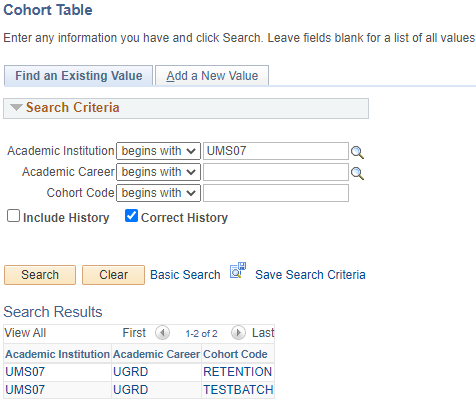This screenshot has width=476, height=401.
Task: Collapse the Search Criteria triangle
Action: 16,107
